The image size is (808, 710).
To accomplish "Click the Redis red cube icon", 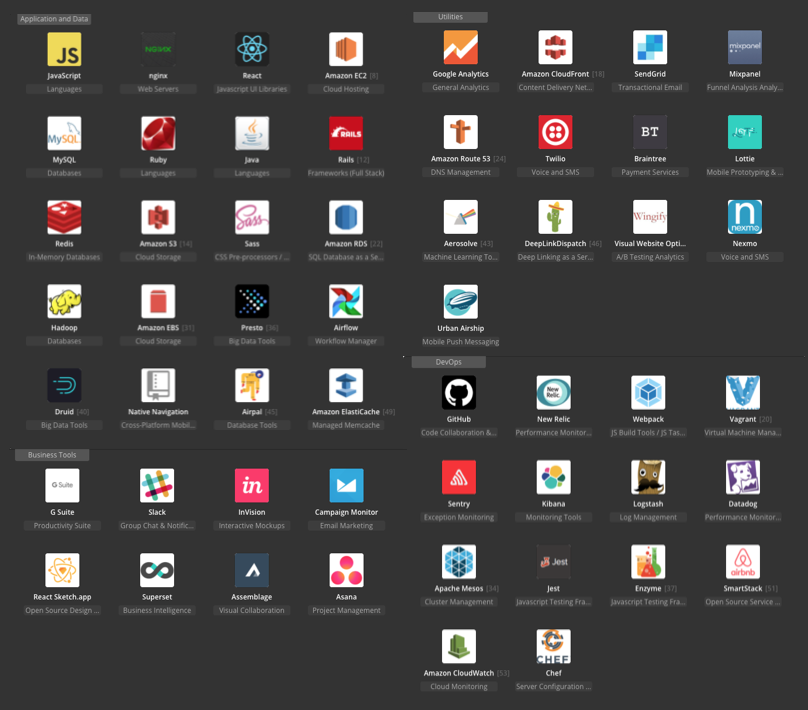I will pyautogui.click(x=64, y=217).
